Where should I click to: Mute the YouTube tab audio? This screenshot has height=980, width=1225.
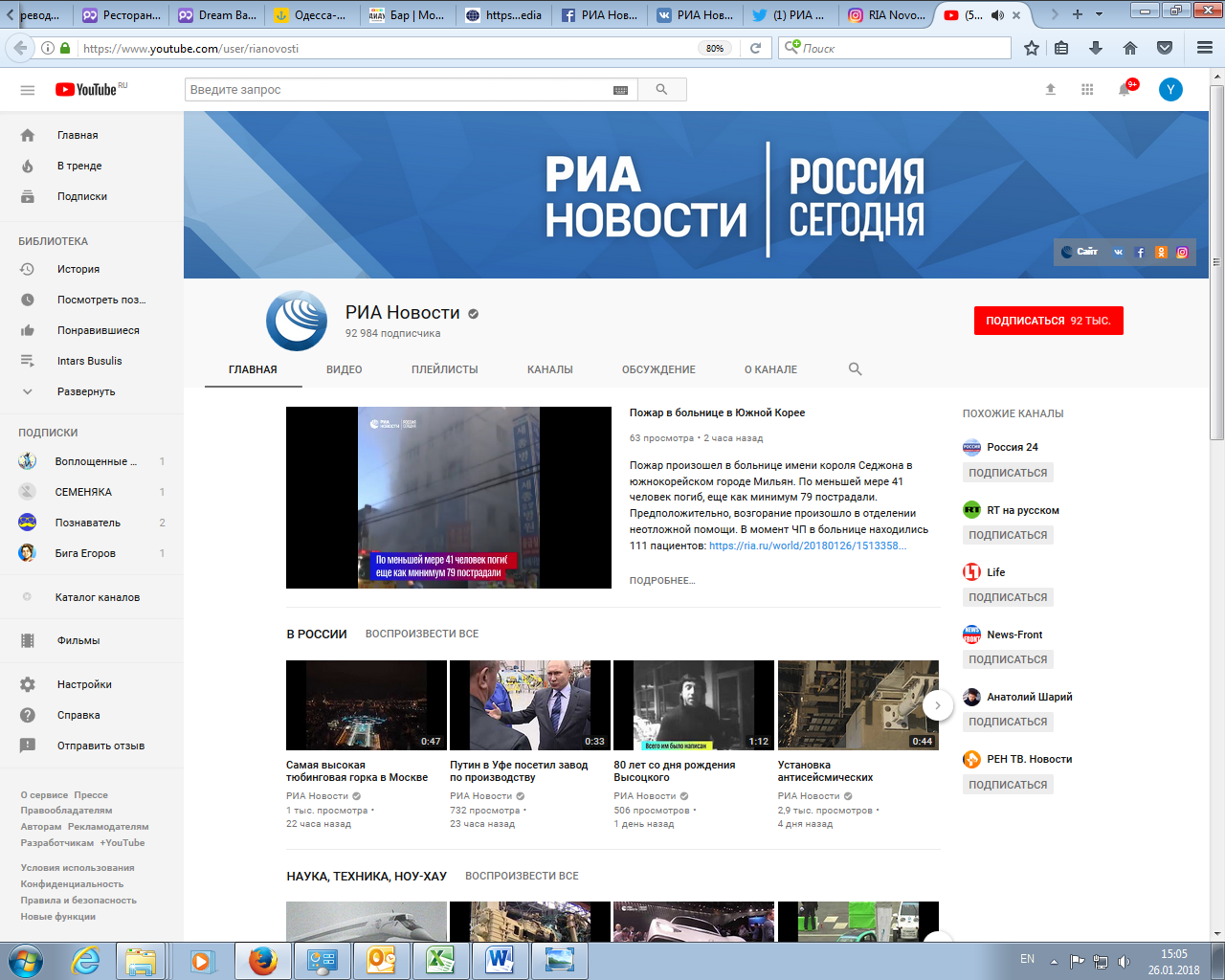coord(997,15)
